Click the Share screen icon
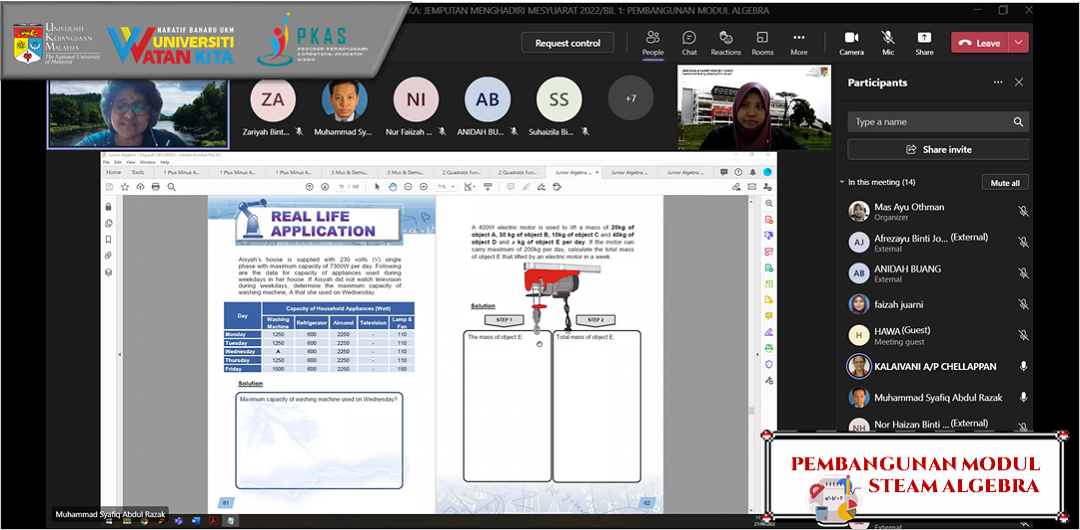The image size is (1080, 530). tap(924, 42)
